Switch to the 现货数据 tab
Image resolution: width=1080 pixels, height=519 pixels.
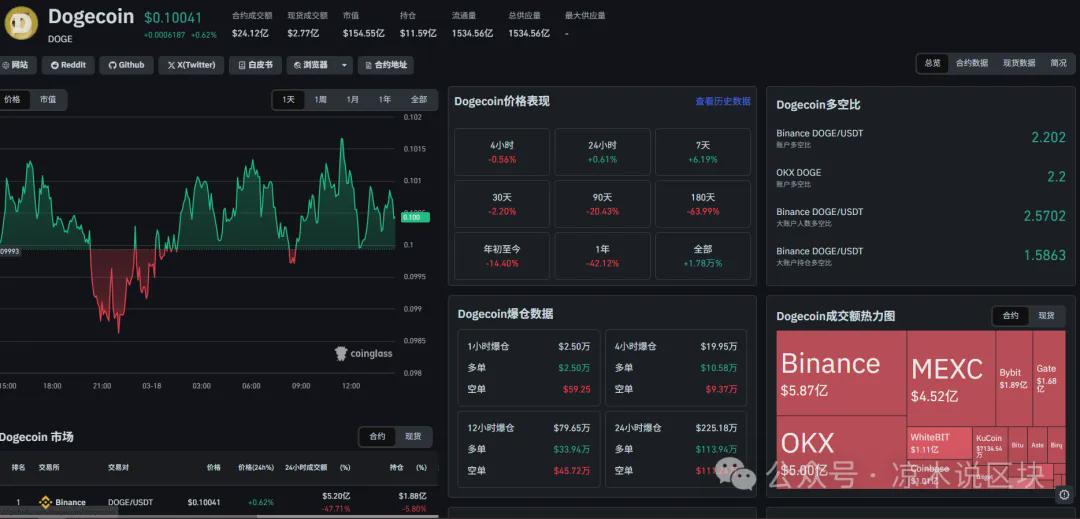pyautogui.click(x=1019, y=63)
